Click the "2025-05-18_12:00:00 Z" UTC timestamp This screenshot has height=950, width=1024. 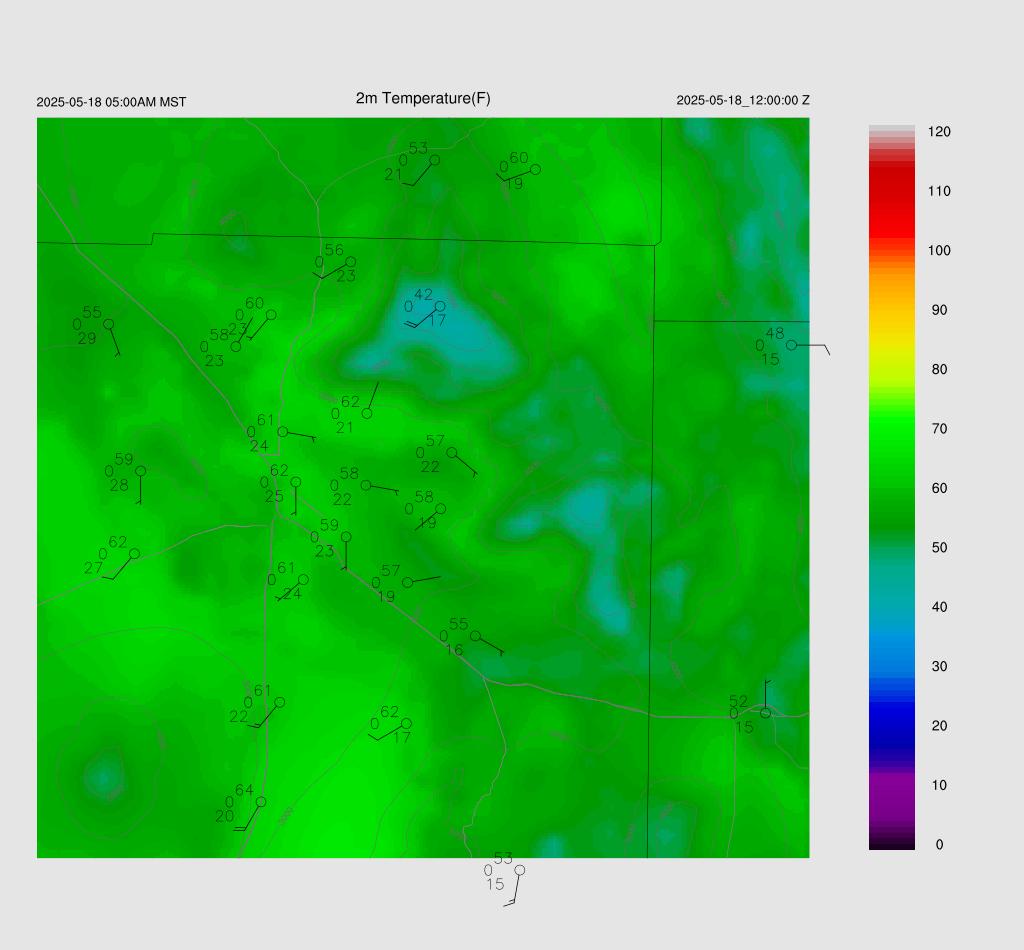pos(743,101)
